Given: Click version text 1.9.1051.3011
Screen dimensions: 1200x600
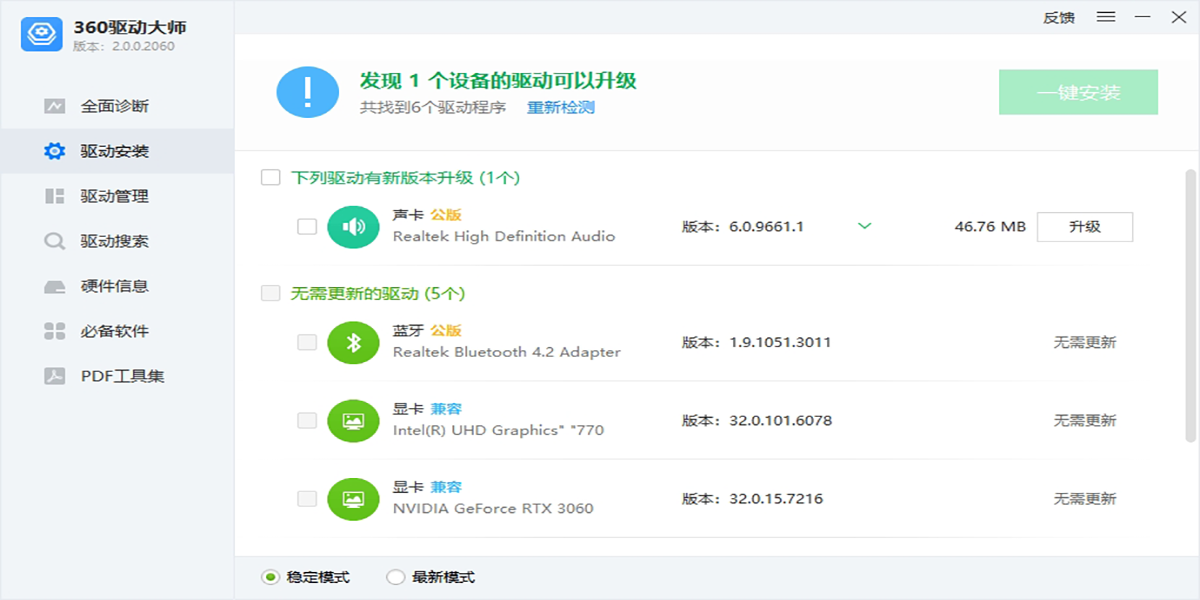Looking at the screenshot, I should pos(780,343).
